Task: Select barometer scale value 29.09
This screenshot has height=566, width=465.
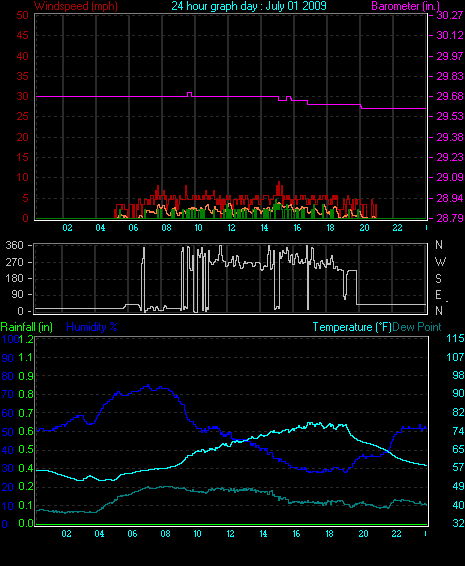Action: click(x=450, y=178)
